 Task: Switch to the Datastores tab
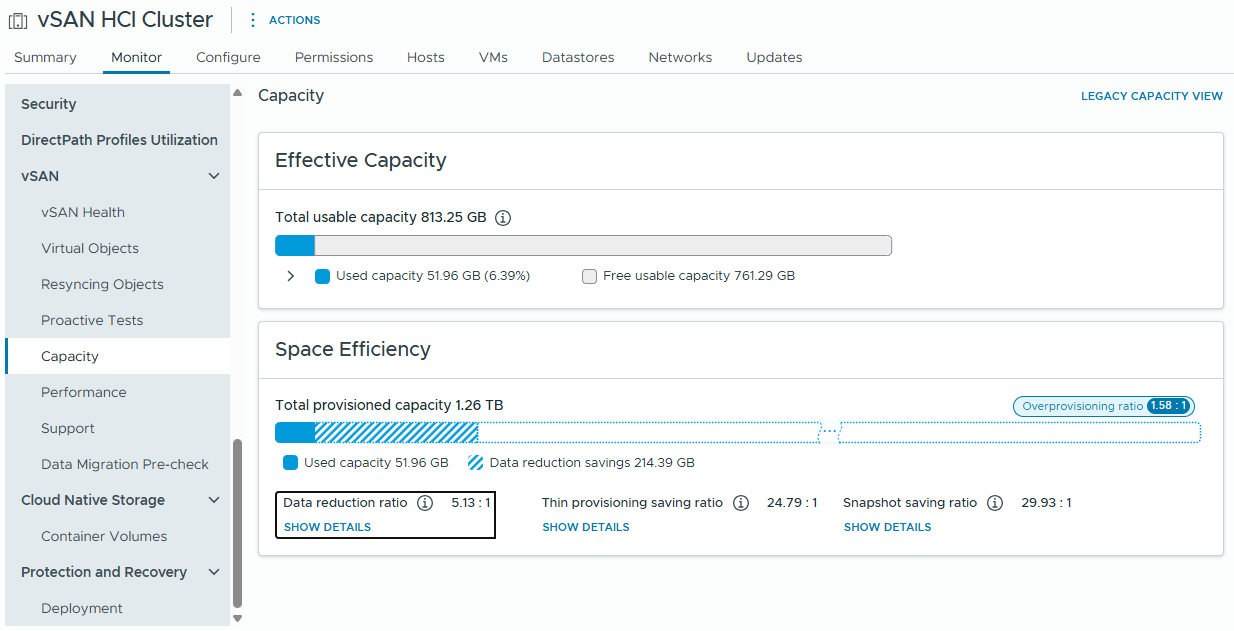pos(578,57)
